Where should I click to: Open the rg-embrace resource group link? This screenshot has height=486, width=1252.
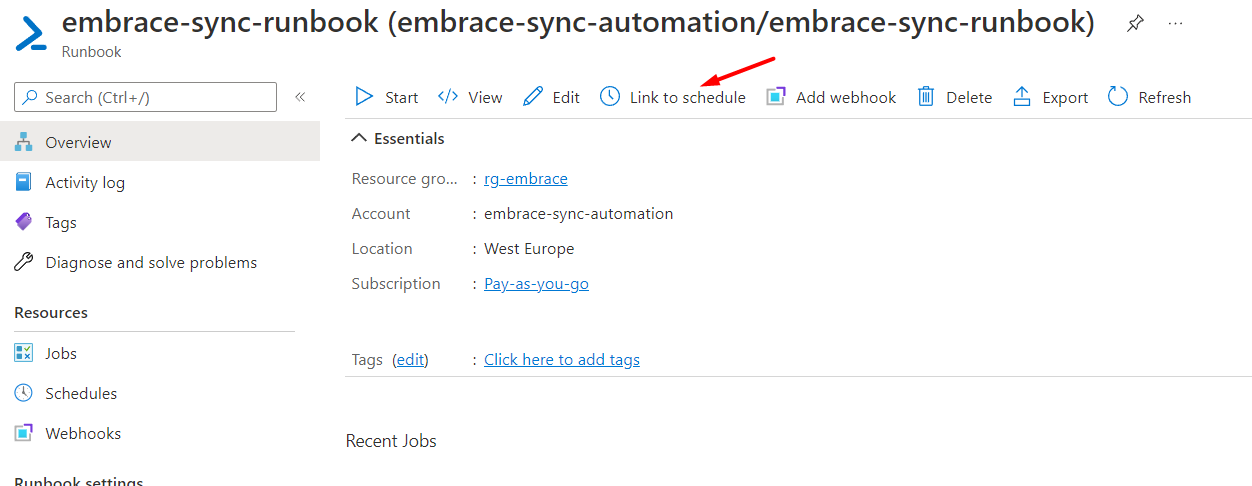[x=526, y=179]
